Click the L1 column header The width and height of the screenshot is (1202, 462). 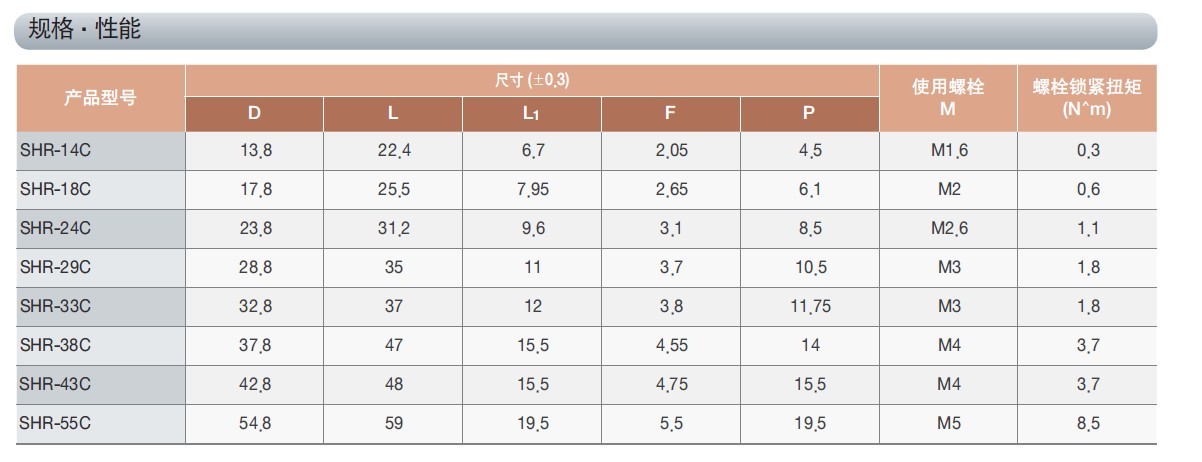point(532,113)
